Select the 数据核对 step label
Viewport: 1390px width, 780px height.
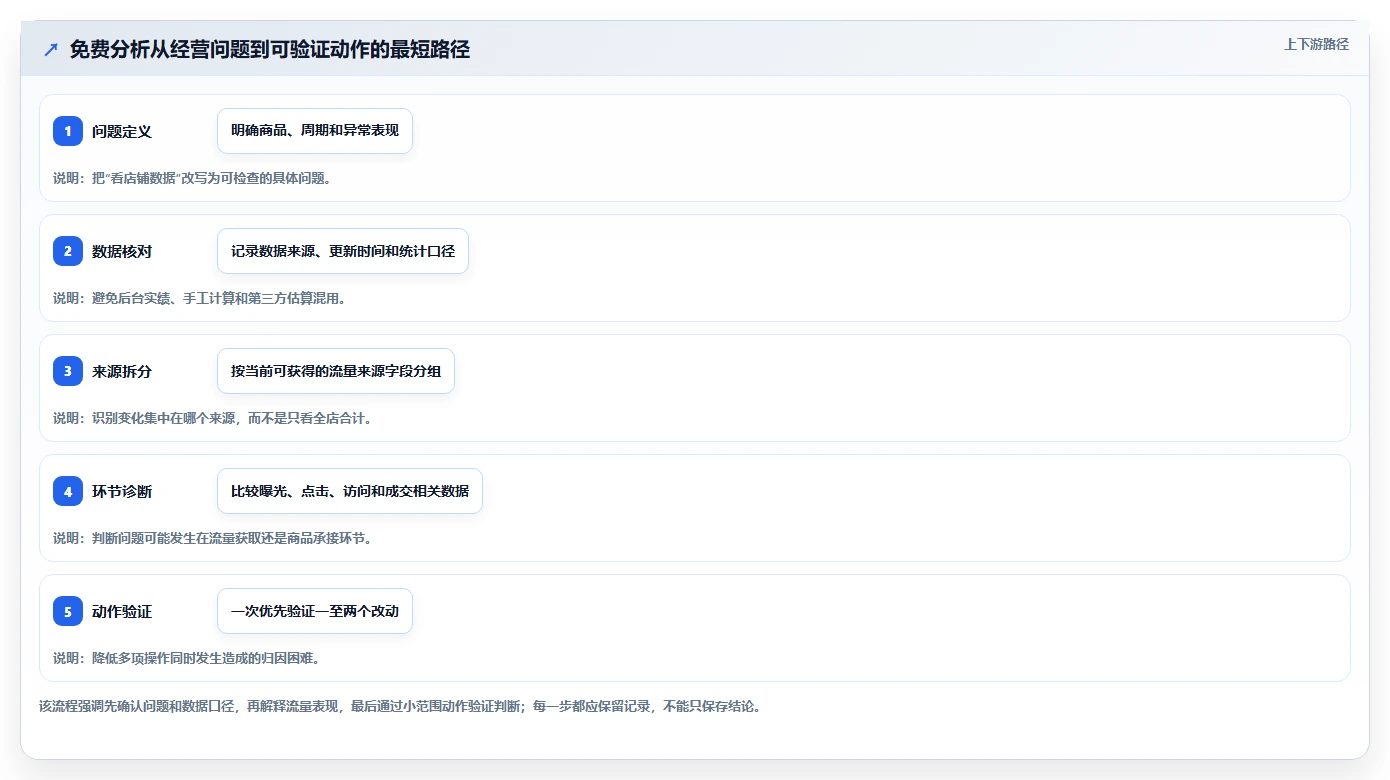122,251
